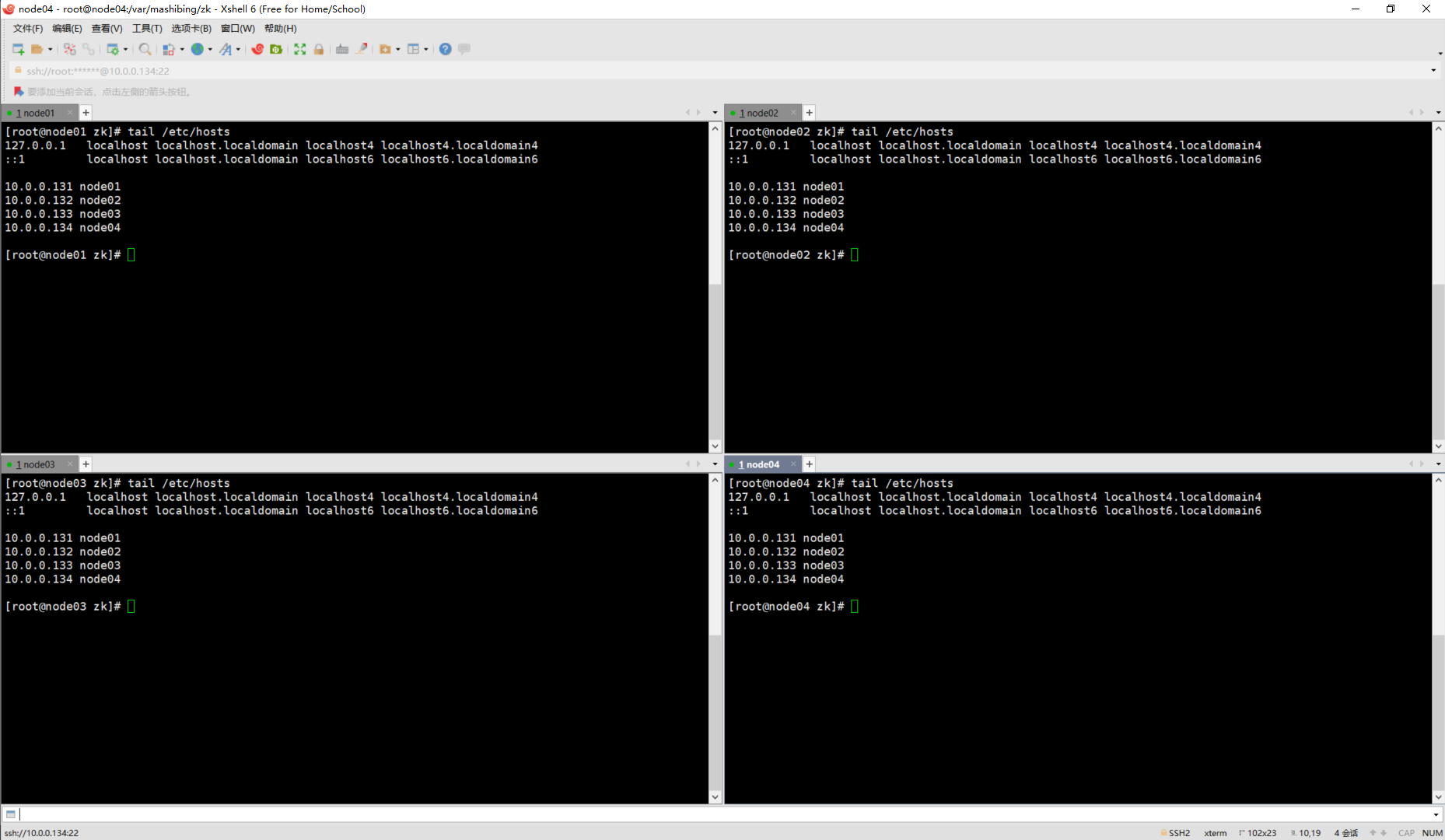Toggle full screen green arrows icon
Viewport: 1445px width, 840px height.
click(300, 49)
